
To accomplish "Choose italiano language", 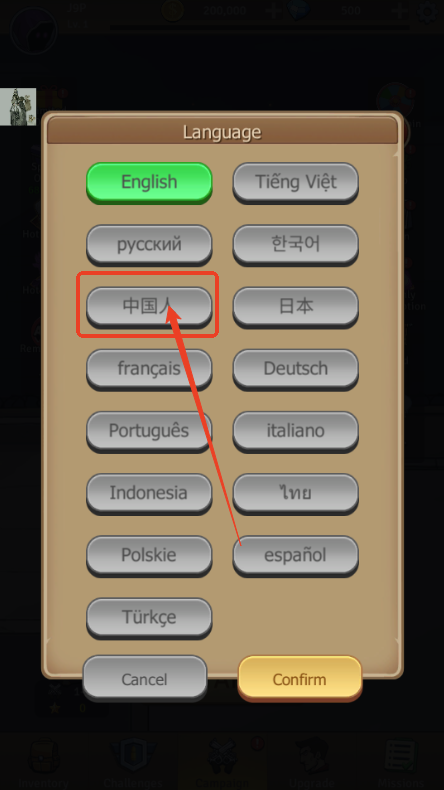I will [x=295, y=431].
